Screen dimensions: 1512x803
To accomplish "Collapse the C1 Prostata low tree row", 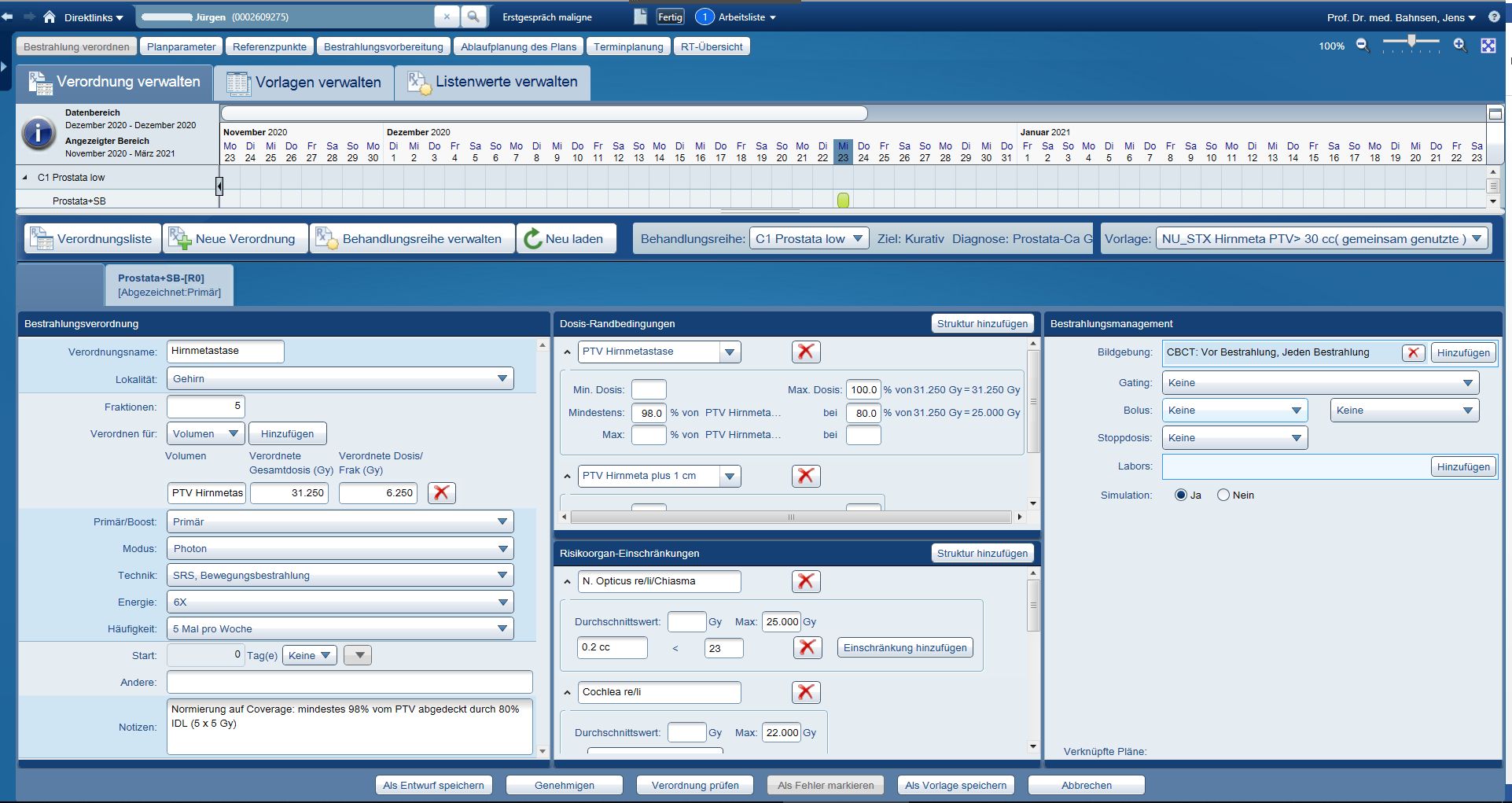I will tap(25, 178).
